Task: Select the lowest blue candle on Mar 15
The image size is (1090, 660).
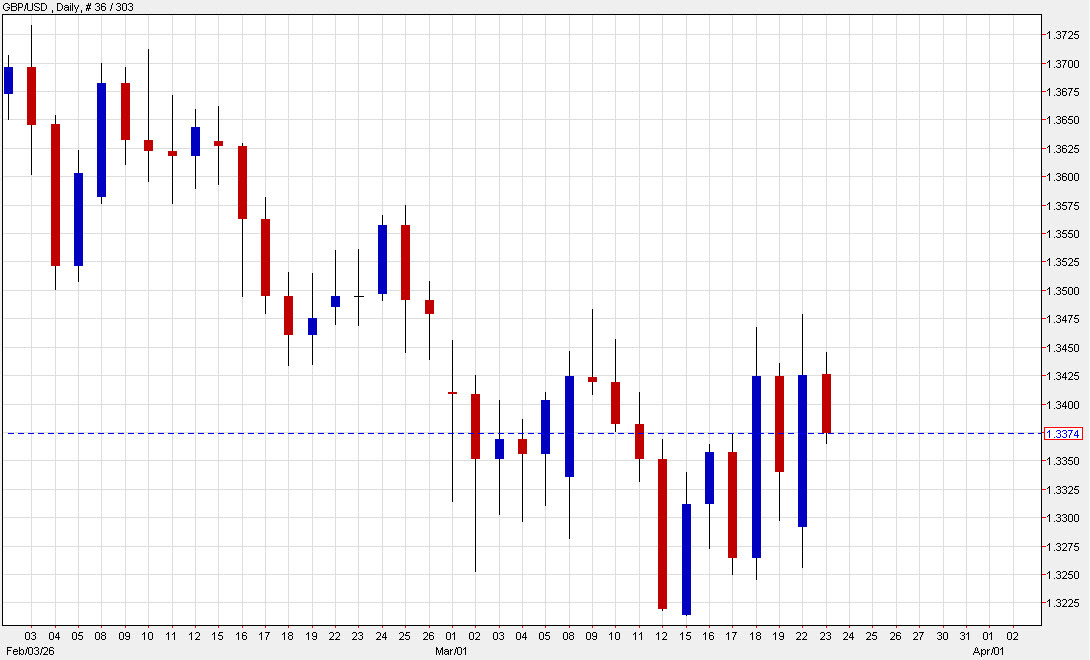Action: tap(685, 560)
